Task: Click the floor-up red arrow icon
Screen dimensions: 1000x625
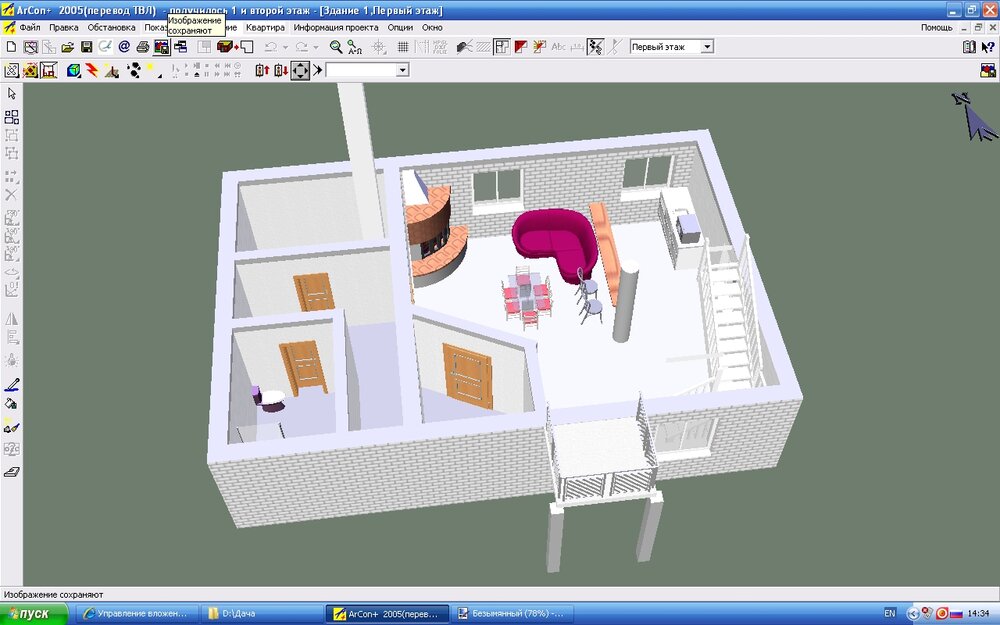Action: coord(262,70)
